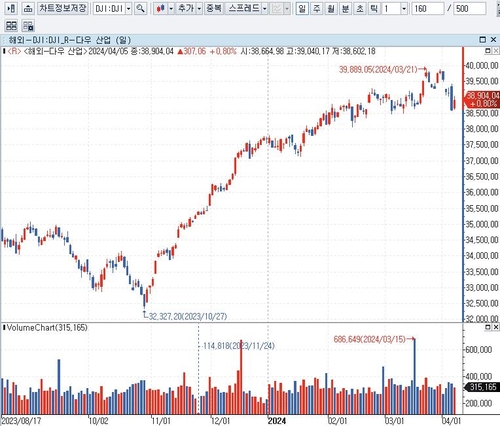Click the 32,327.20(2023/10/27) low price label
Viewport: 500px width, 426px height.
188,316
